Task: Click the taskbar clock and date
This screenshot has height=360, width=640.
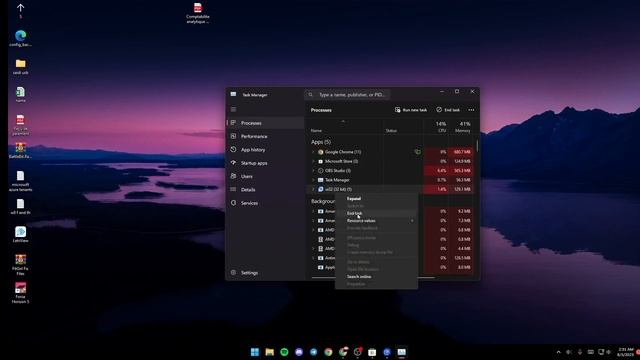Action: click(x=626, y=352)
